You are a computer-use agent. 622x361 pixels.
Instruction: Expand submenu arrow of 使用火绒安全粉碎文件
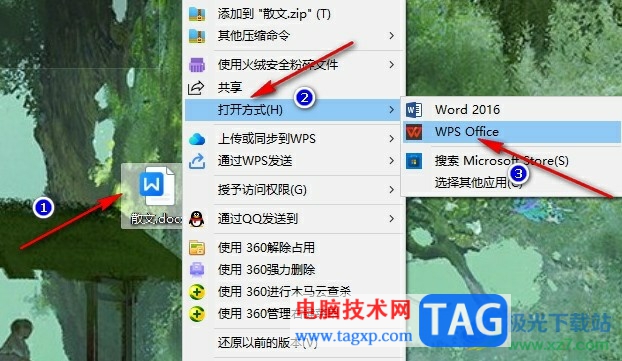pyautogui.click(x=392, y=65)
